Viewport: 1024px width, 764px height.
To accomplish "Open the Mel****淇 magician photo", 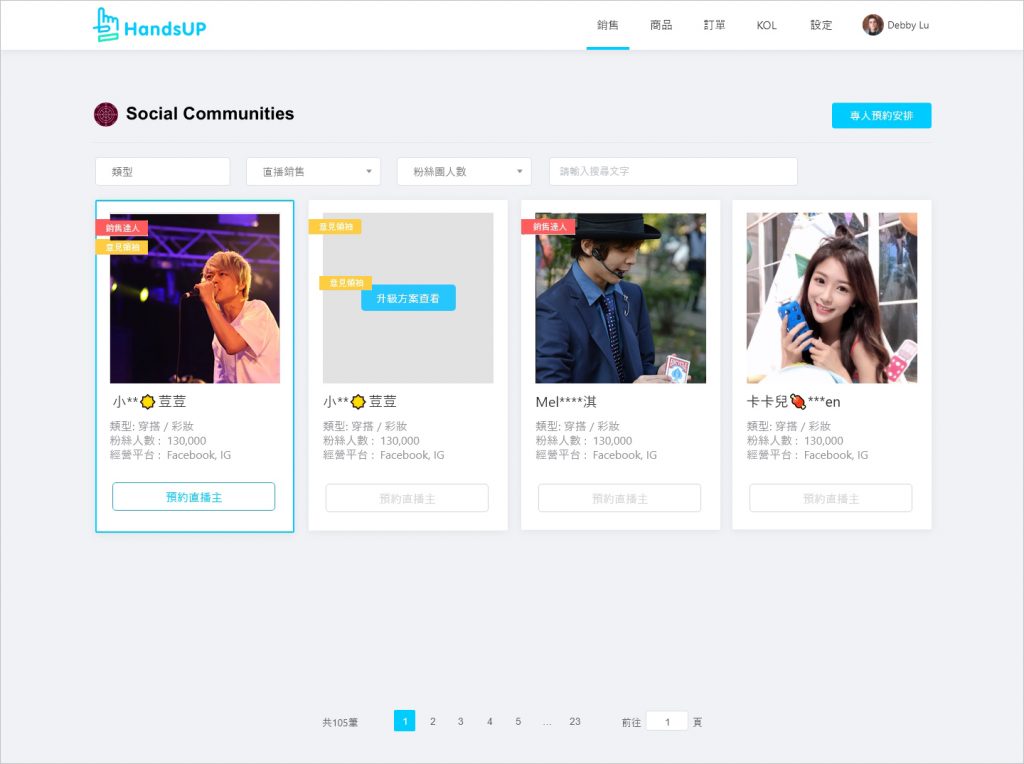I will tap(620, 298).
